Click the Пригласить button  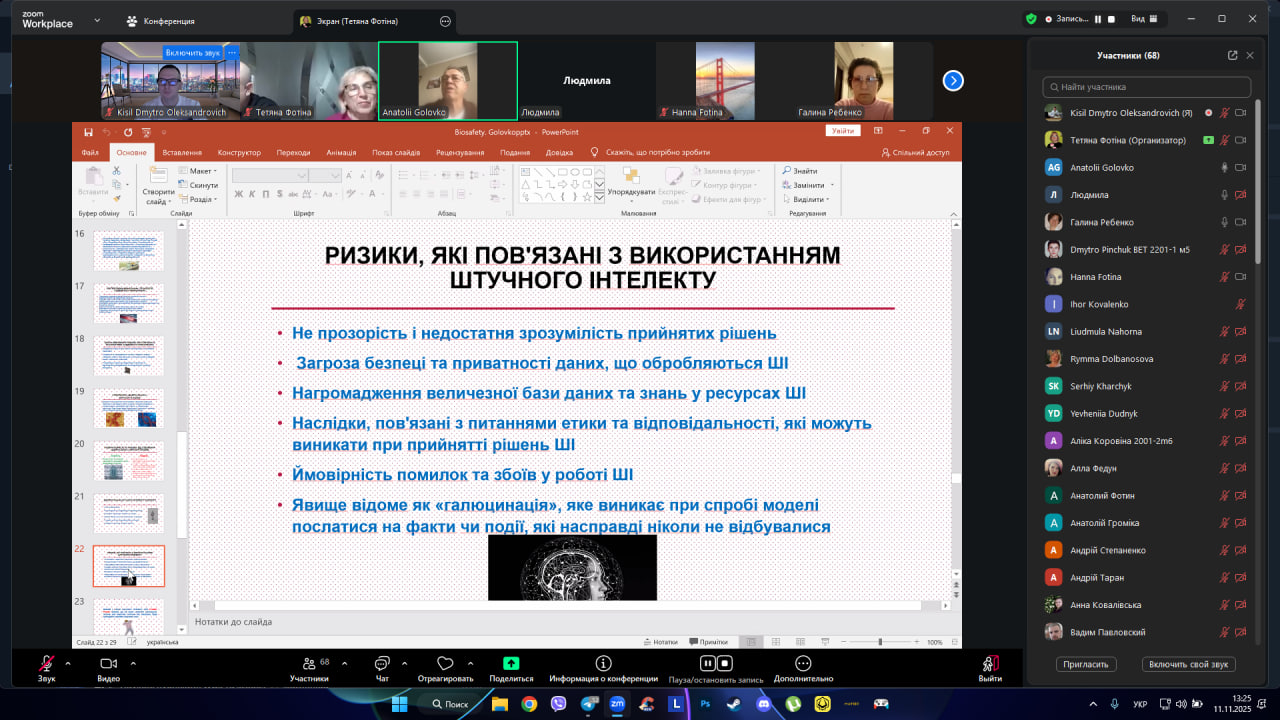(1085, 664)
